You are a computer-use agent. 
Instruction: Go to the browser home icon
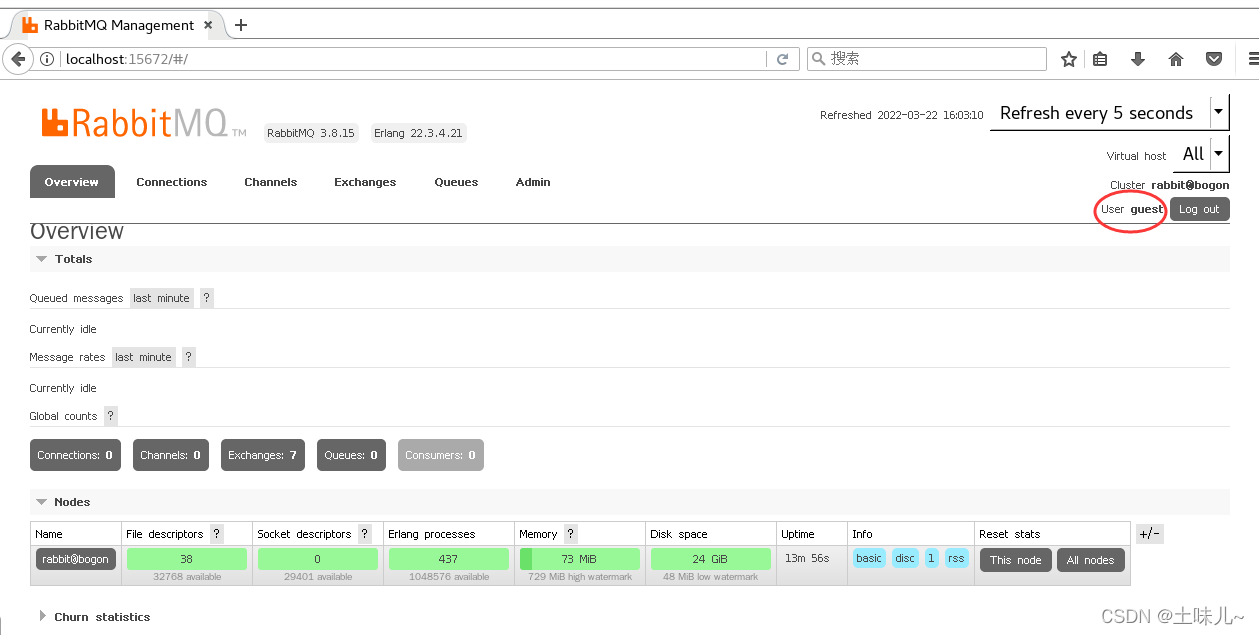pyautogui.click(x=1176, y=59)
